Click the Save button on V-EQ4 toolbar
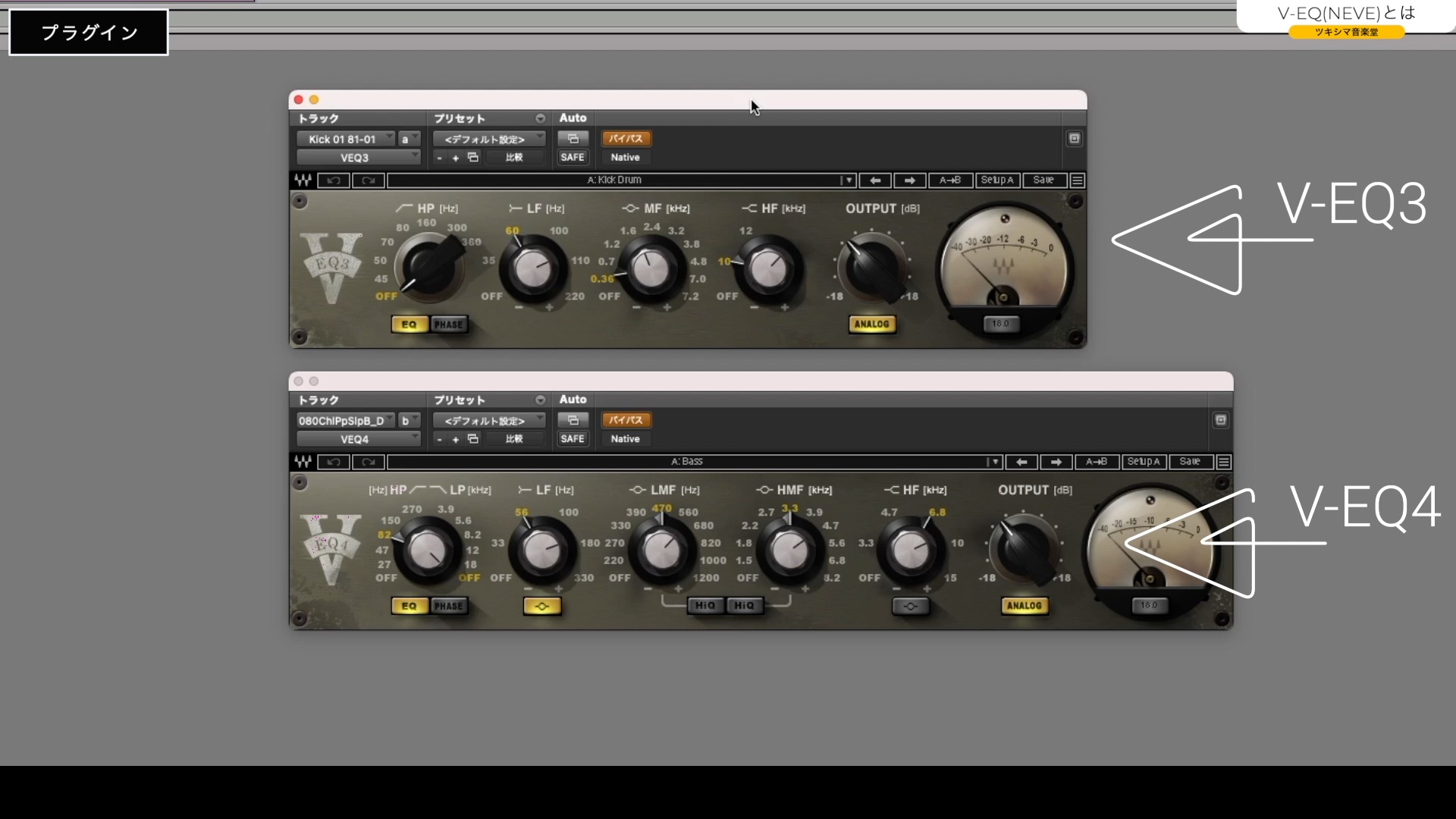 click(1189, 462)
